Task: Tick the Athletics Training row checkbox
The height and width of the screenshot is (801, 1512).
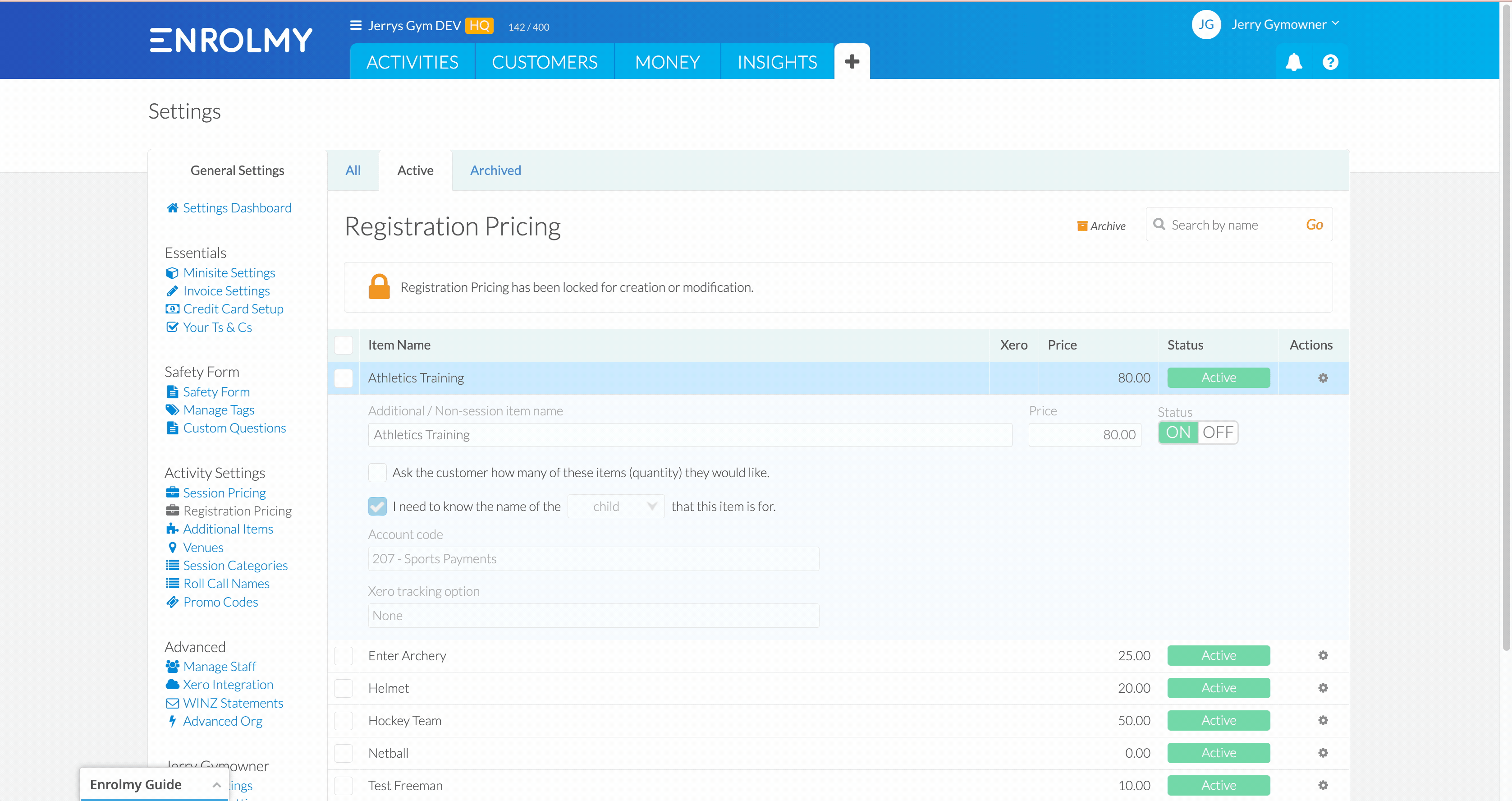Action: [344, 378]
